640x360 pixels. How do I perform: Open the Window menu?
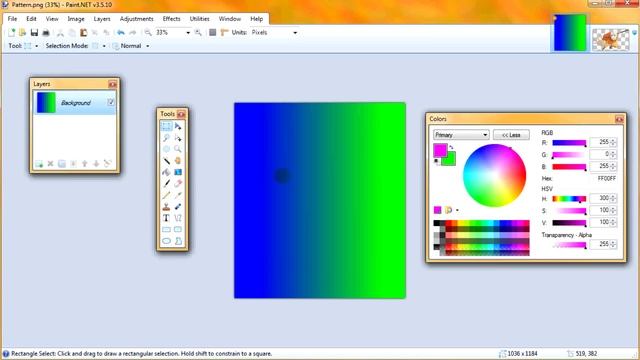pos(230,19)
